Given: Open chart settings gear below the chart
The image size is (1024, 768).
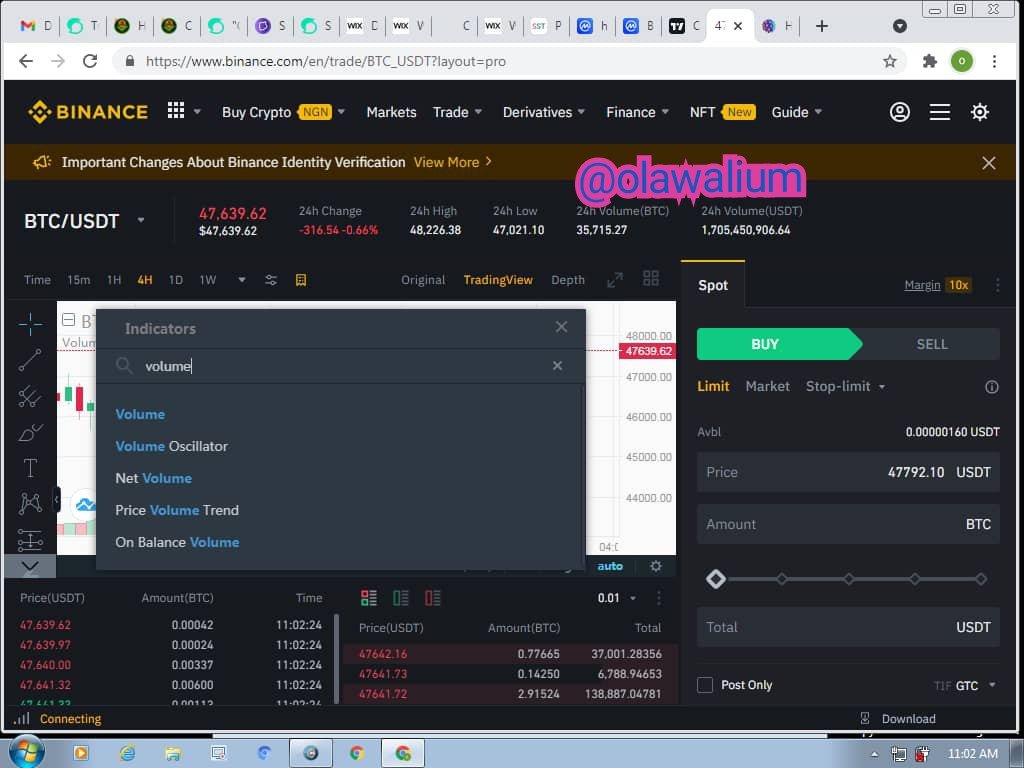Looking at the screenshot, I should click(x=656, y=566).
